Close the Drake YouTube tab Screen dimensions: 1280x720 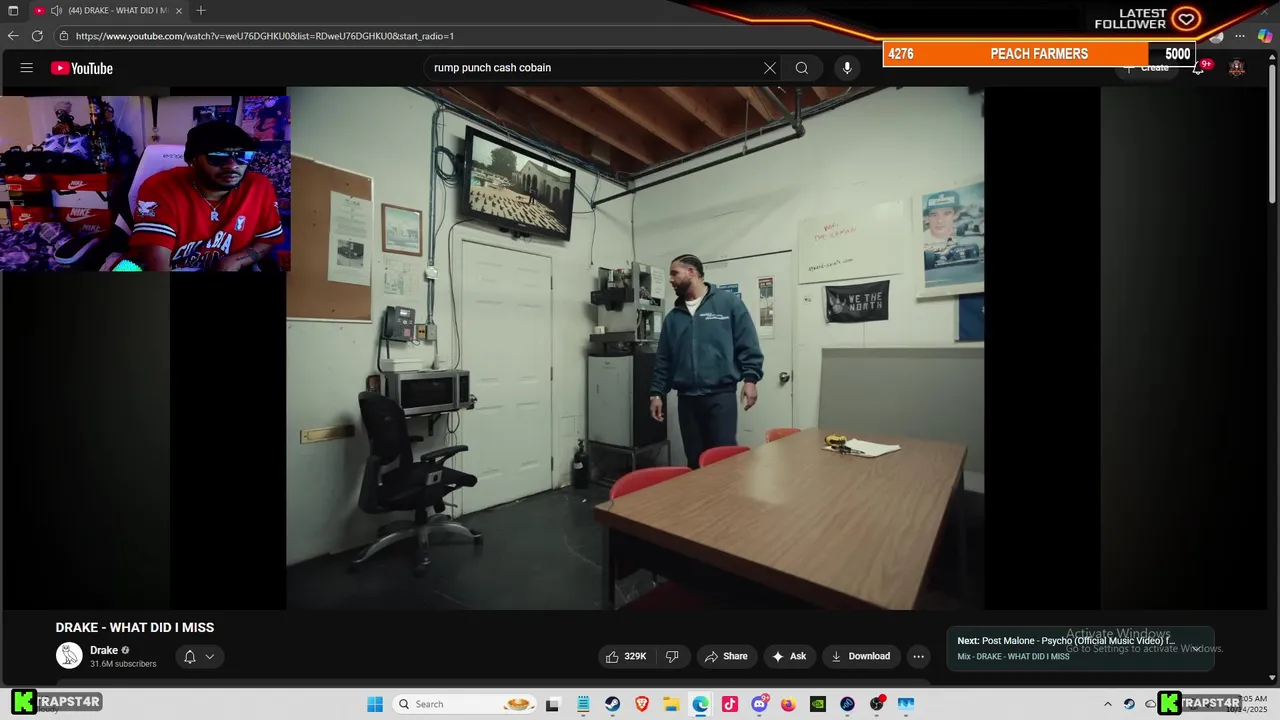[179, 10]
